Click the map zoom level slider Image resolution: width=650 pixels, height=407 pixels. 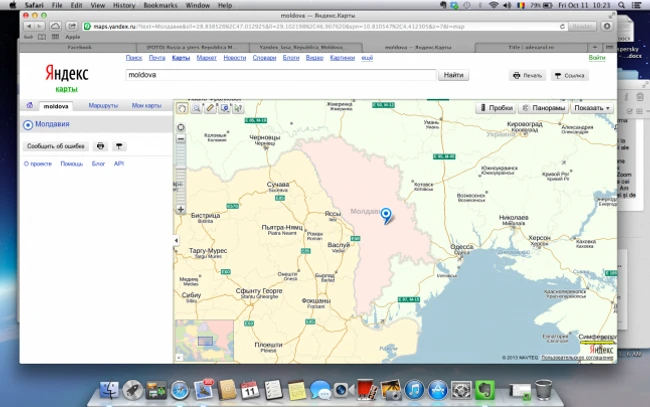[x=181, y=167]
